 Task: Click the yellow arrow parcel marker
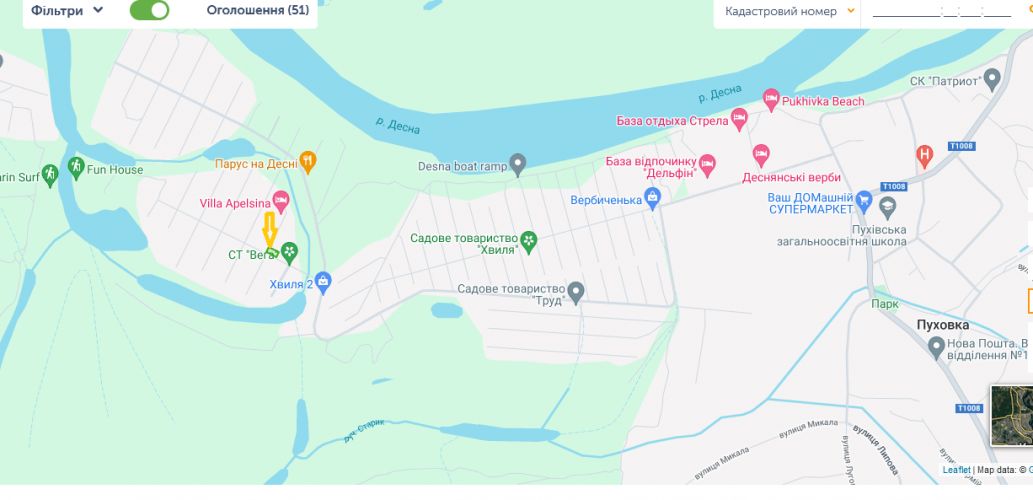point(269,229)
